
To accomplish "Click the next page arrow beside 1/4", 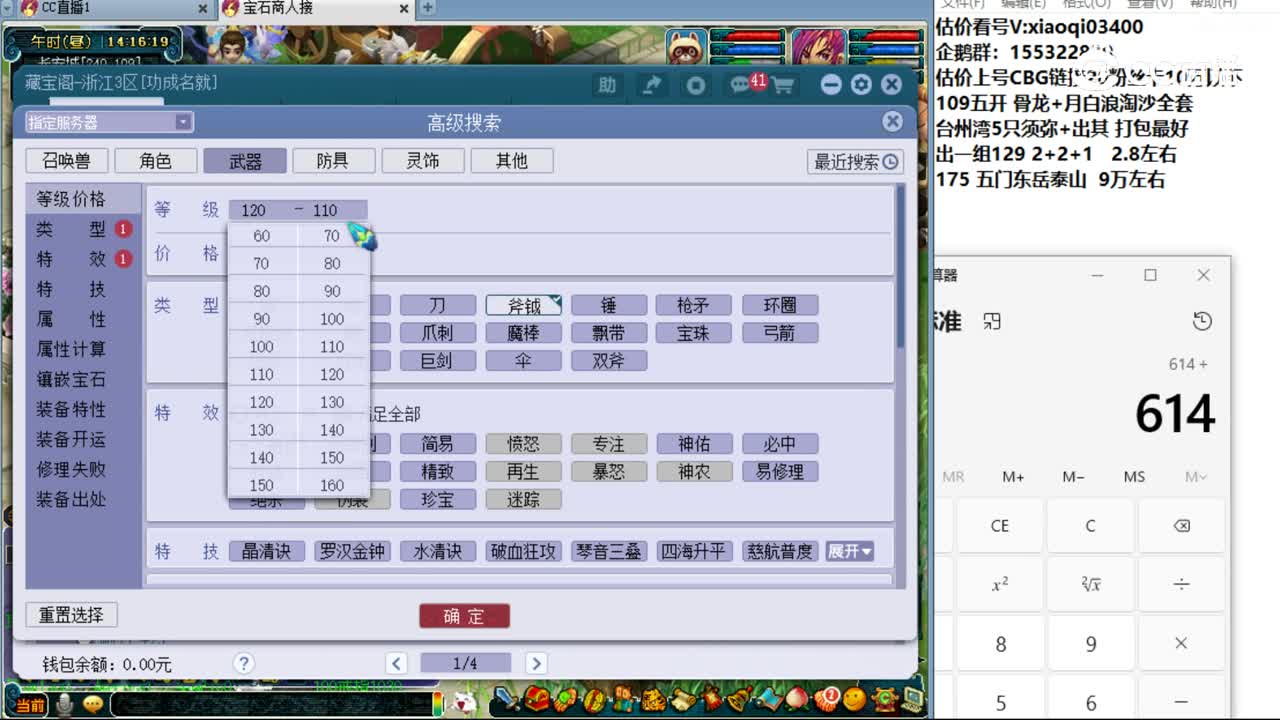I will [537, 662].
